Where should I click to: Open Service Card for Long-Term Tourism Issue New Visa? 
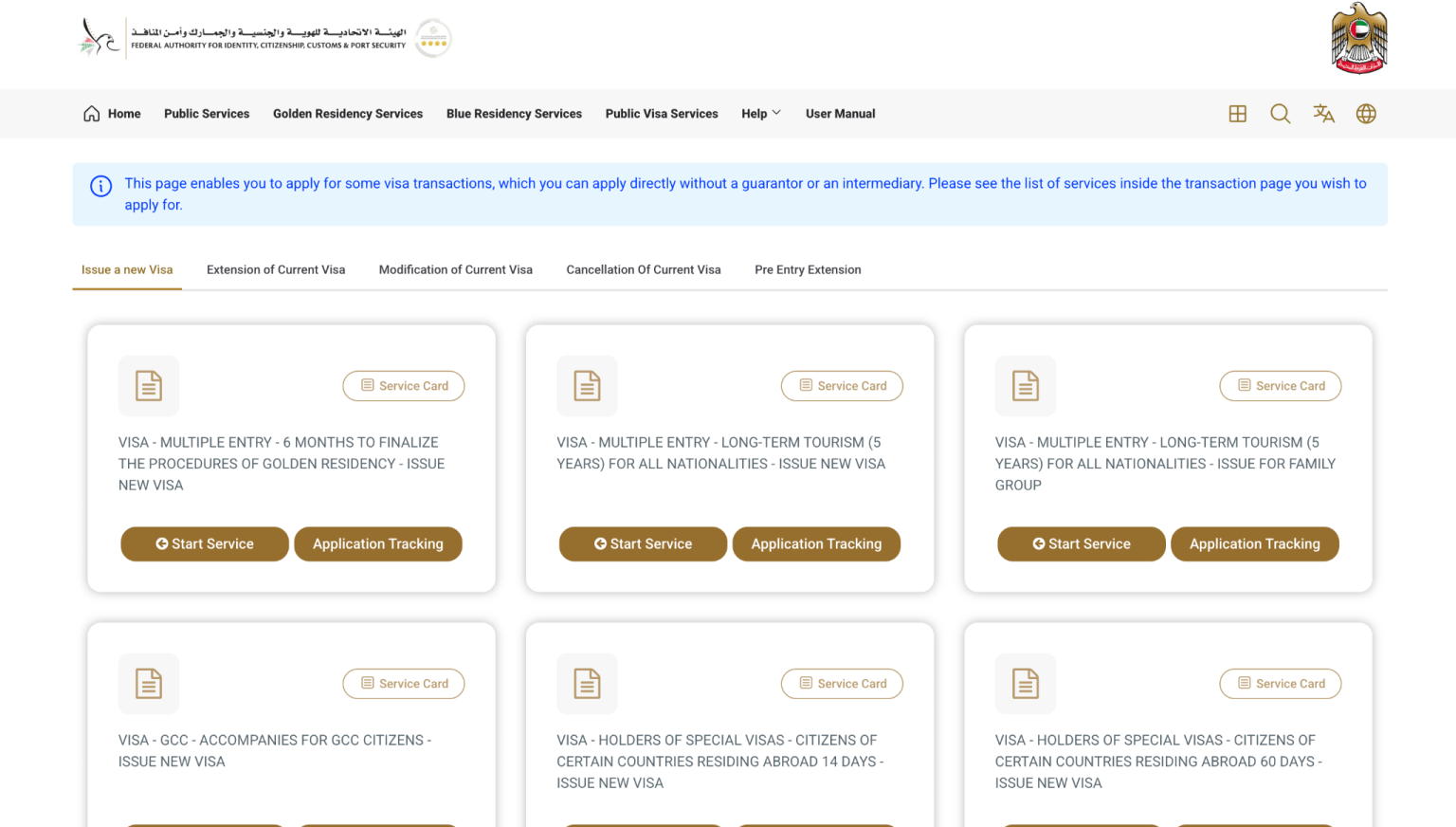tap(842, 386)
